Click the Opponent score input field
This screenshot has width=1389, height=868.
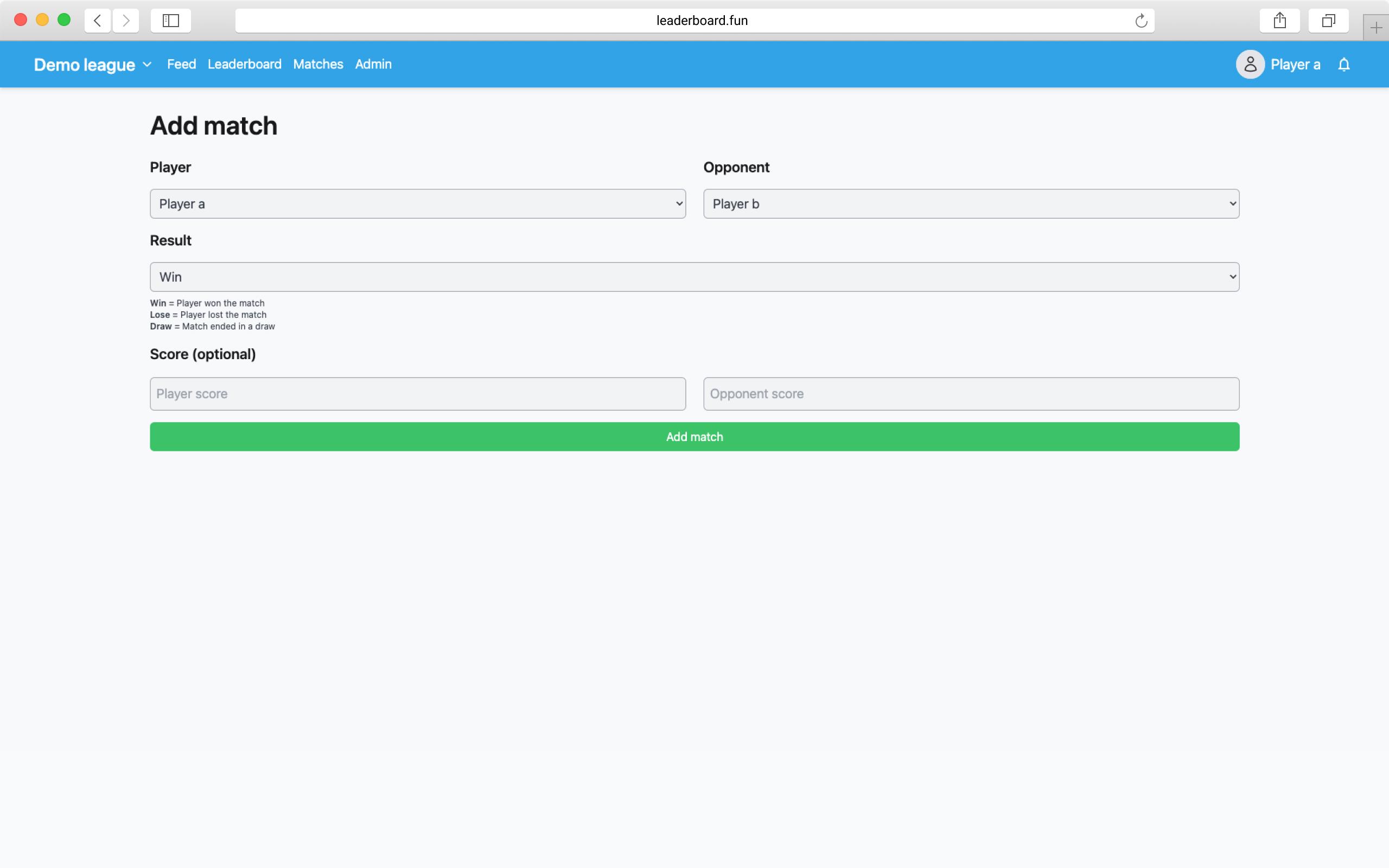pos(971,393)
